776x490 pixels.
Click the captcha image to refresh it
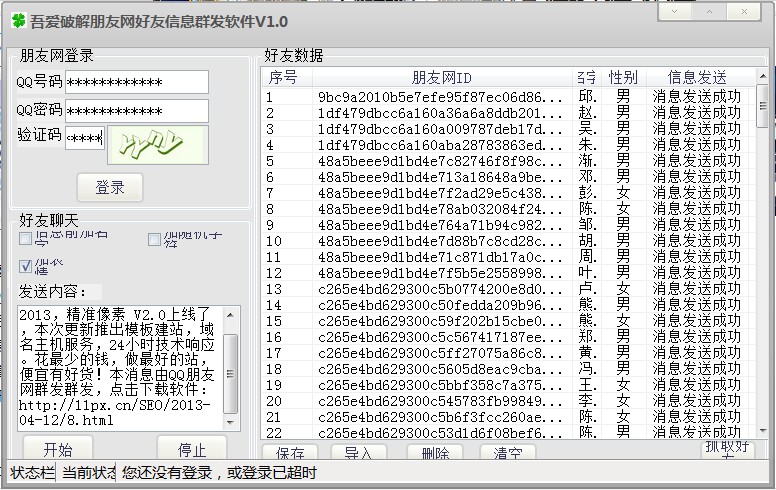click(158, 145)
